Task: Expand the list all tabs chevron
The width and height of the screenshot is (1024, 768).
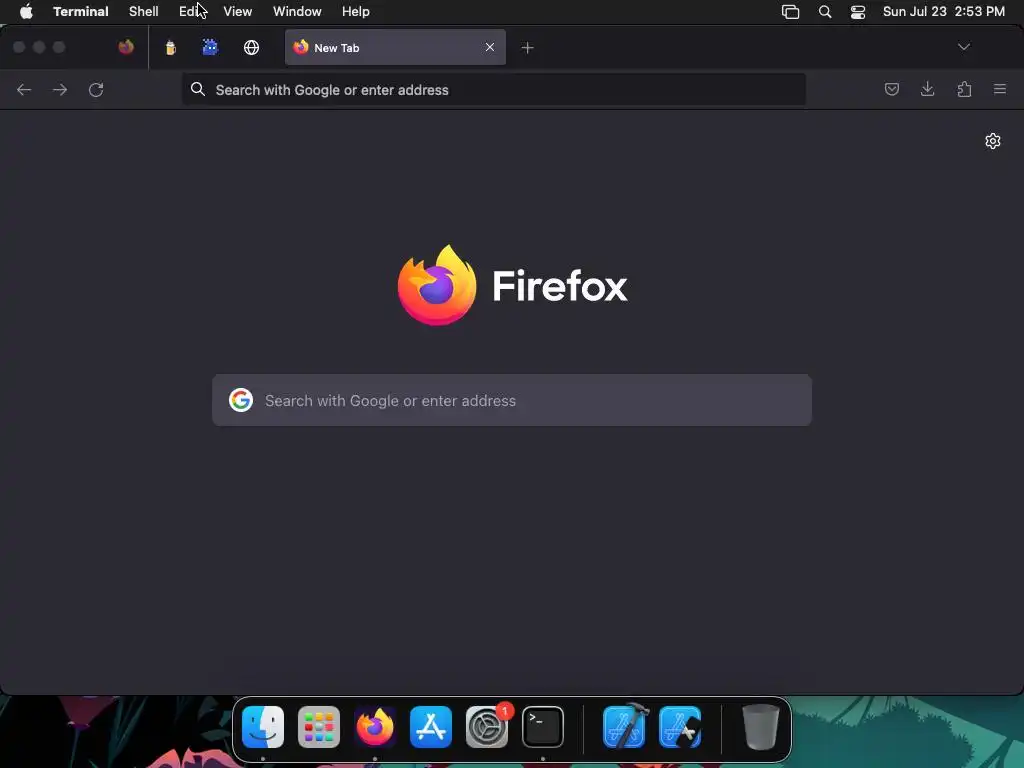Action: tap(964, 47)
